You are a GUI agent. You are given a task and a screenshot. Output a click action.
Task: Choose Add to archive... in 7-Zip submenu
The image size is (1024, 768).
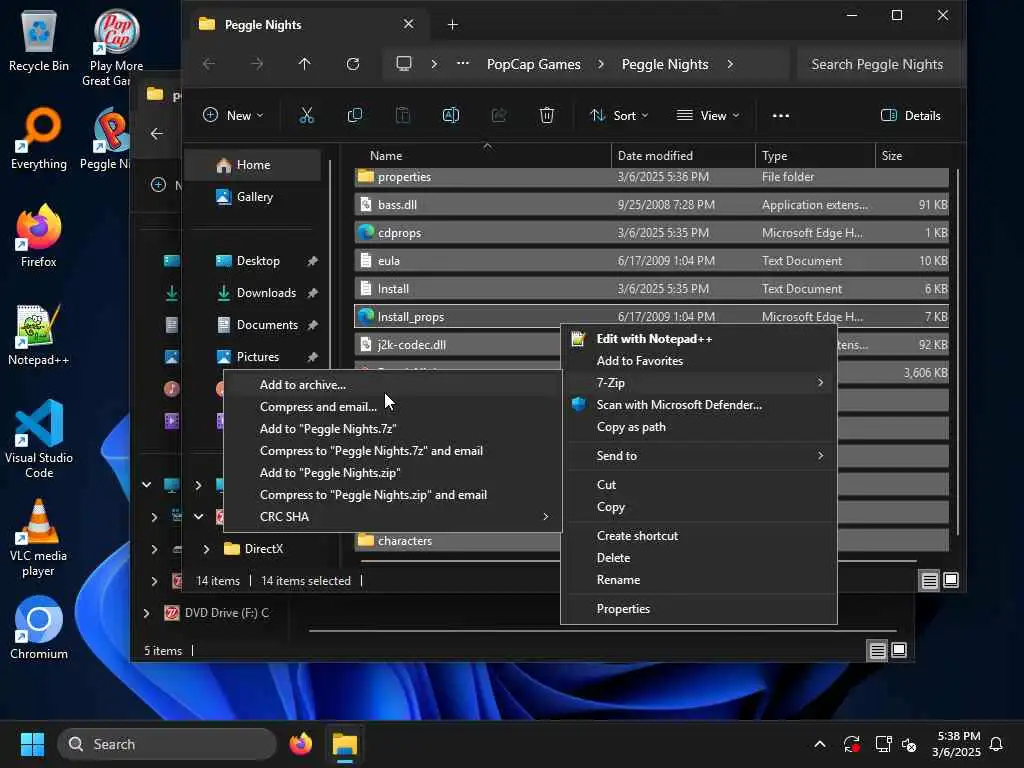(x=392, y=385)
